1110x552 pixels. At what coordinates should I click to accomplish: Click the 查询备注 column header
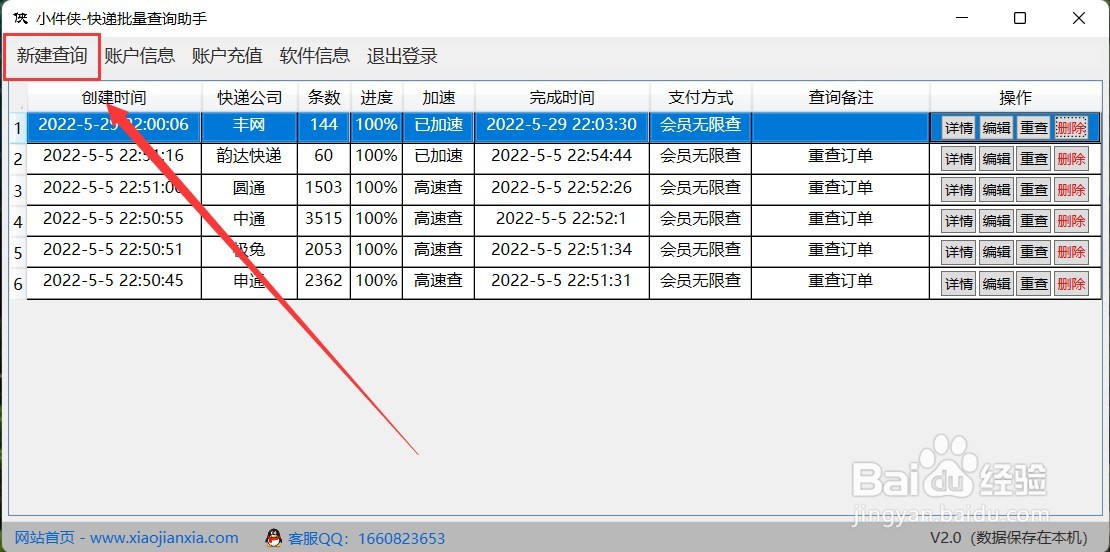pyautogui.click(x=840, y=97)
